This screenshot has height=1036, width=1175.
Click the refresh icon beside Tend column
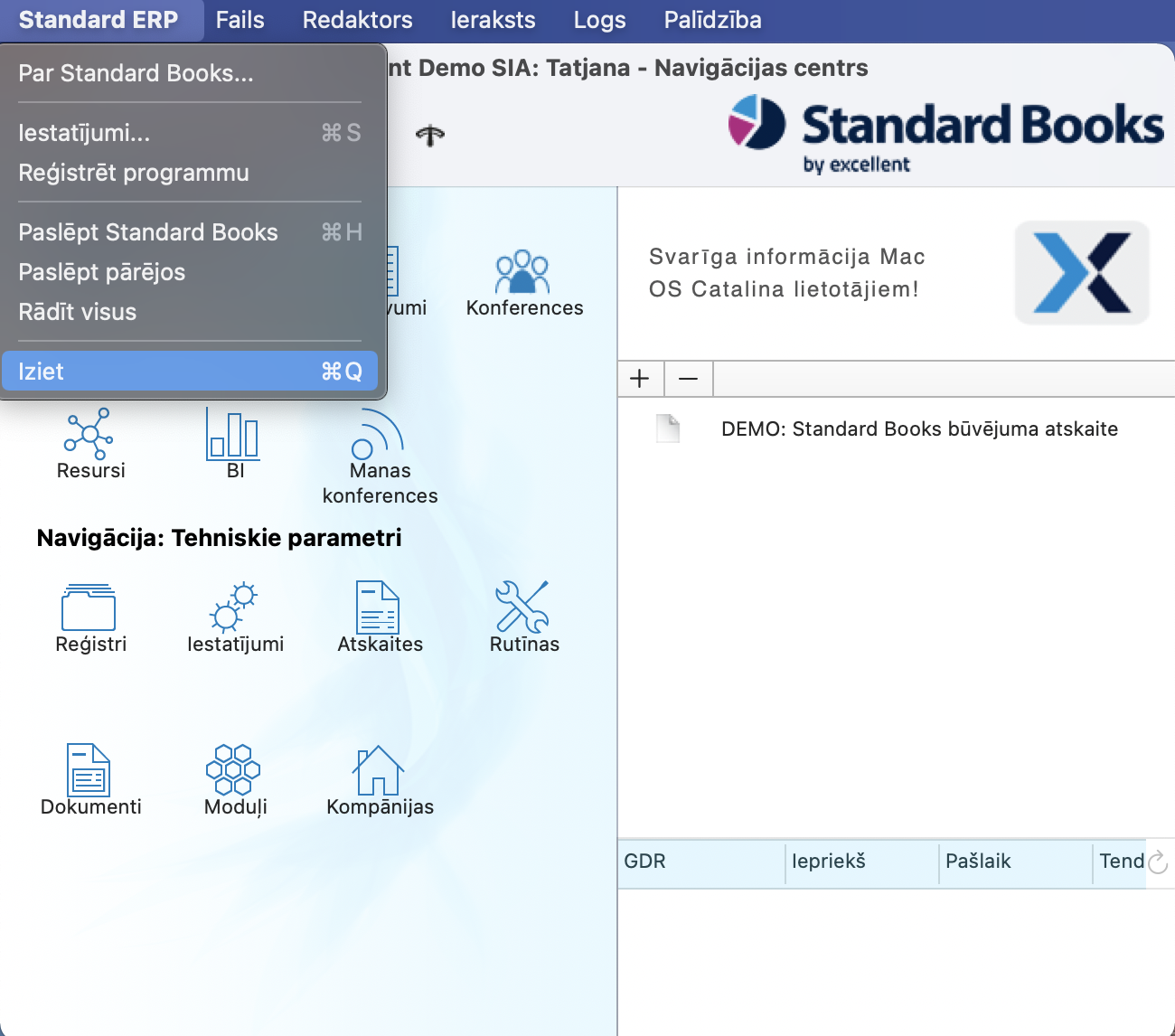coord(1158,862)
